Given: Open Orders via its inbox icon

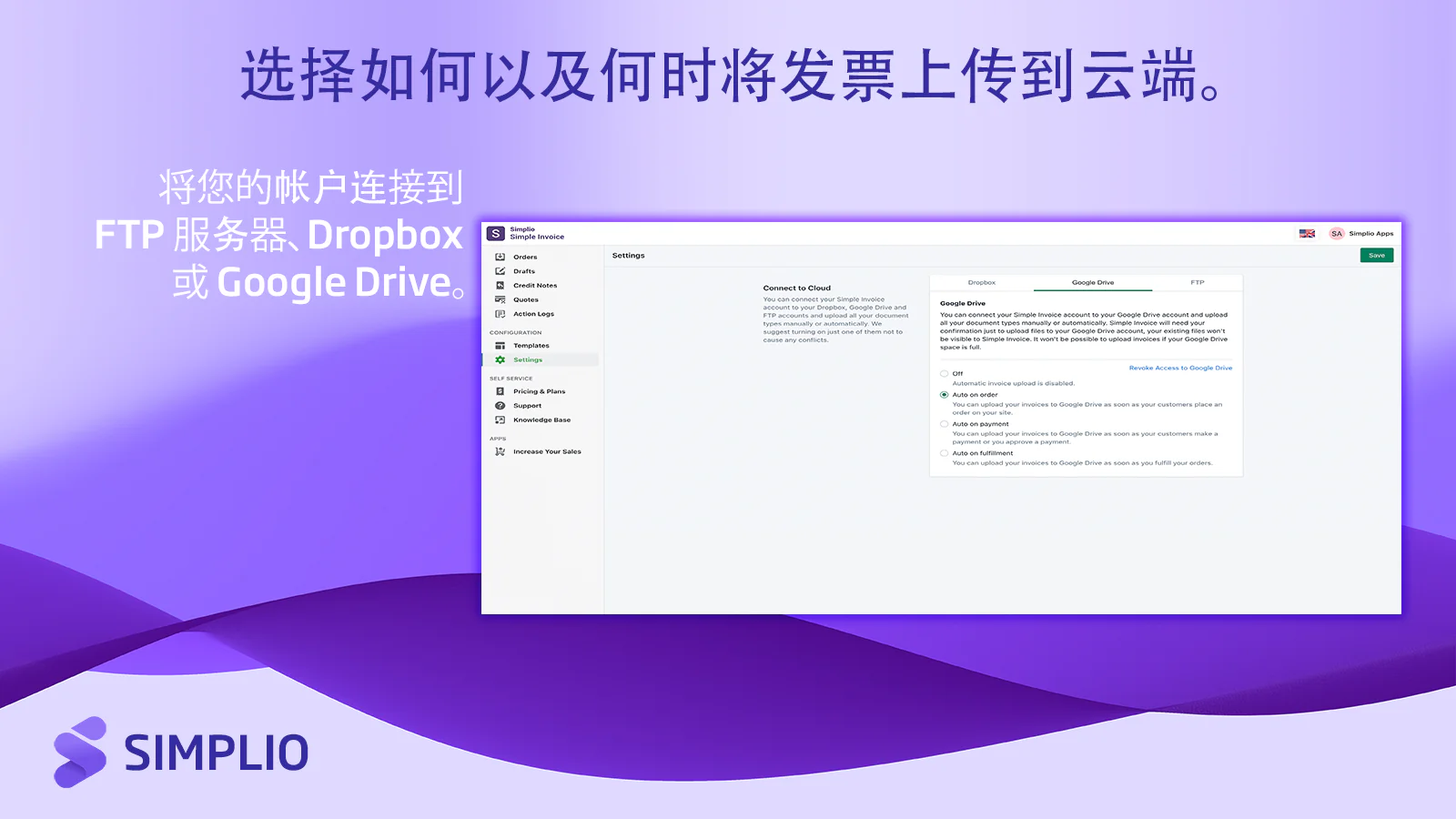Looking at the screenshot, I should 500,257.
